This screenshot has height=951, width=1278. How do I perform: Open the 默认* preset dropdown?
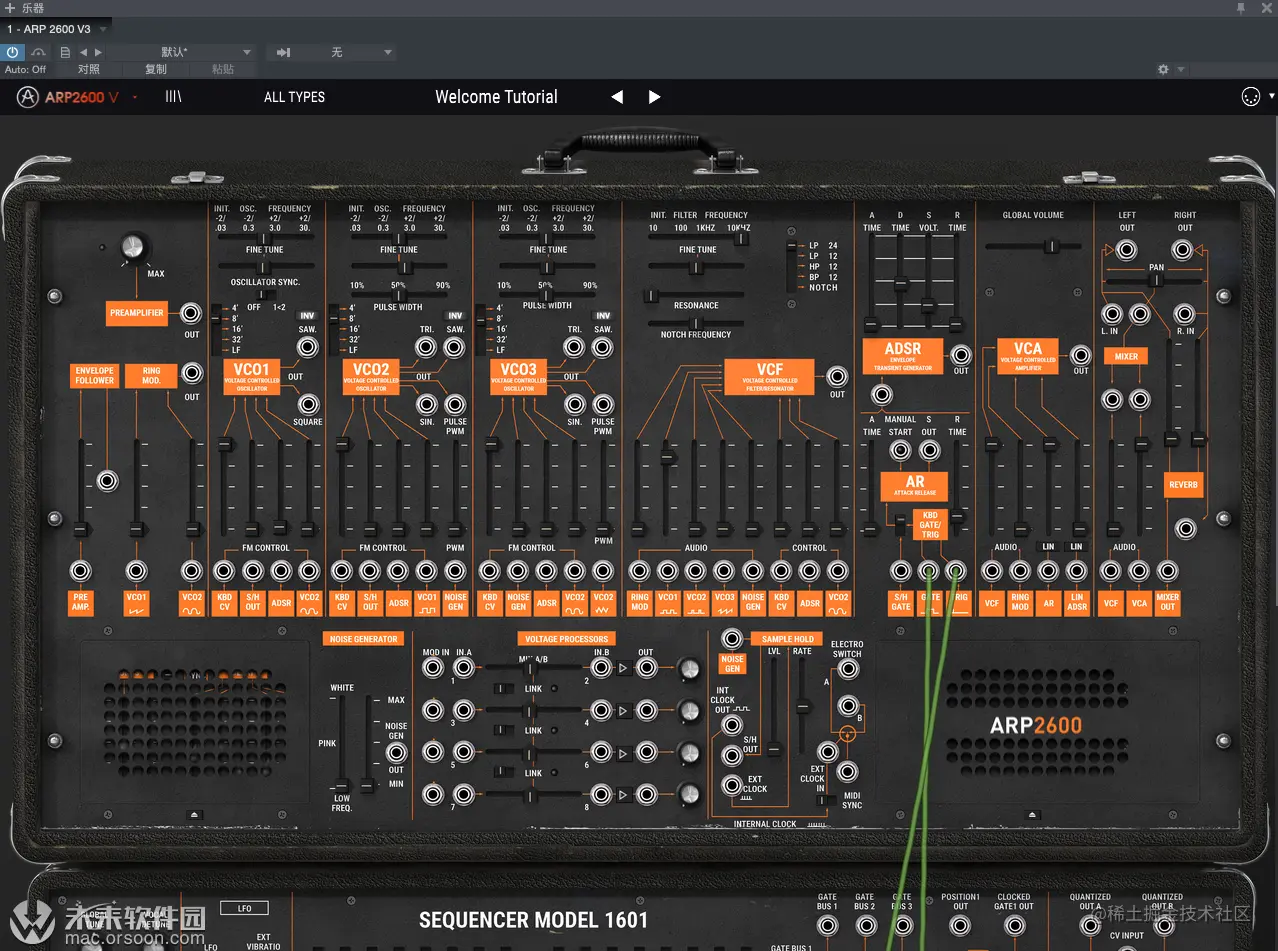[181, 52]
